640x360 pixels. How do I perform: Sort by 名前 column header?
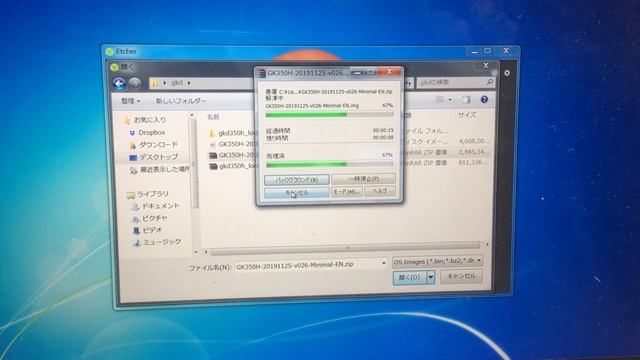point(213,117)
